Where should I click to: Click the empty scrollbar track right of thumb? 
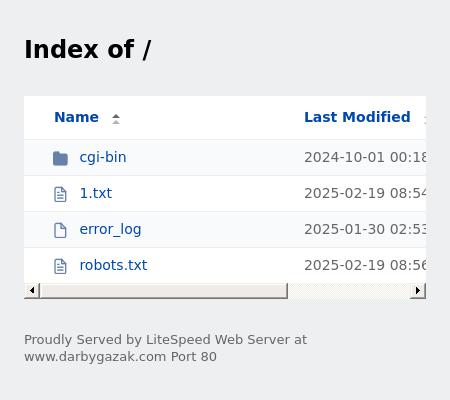pyautogui.click(x=349, y=291)
